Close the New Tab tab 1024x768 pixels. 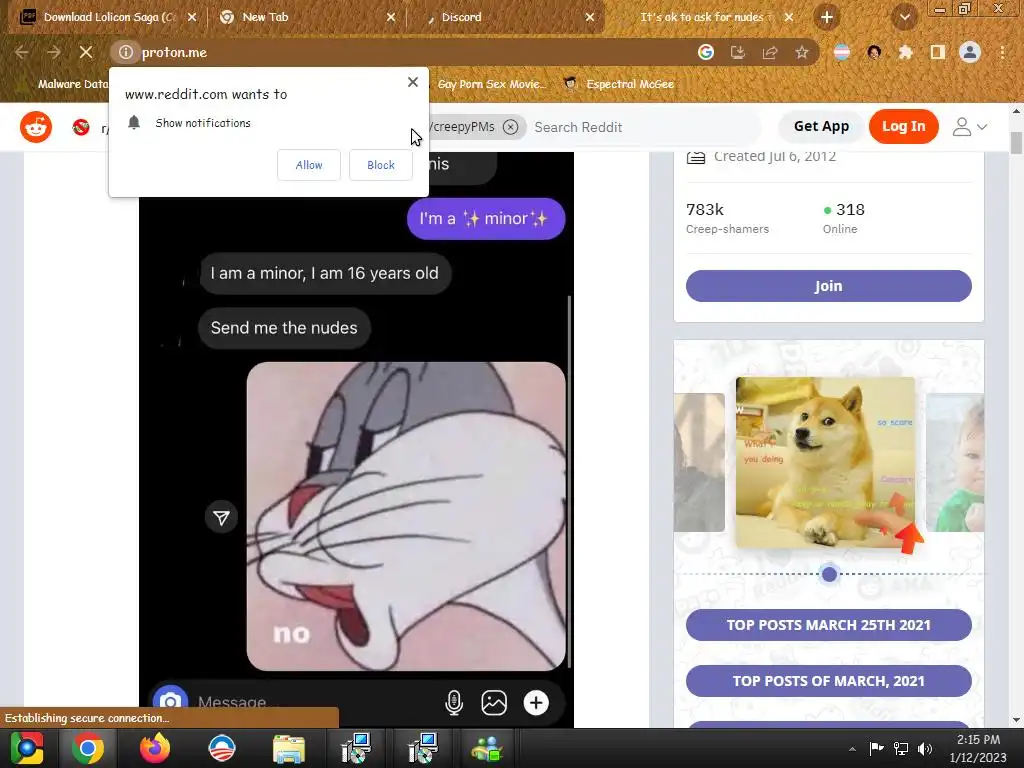point(391,17)
